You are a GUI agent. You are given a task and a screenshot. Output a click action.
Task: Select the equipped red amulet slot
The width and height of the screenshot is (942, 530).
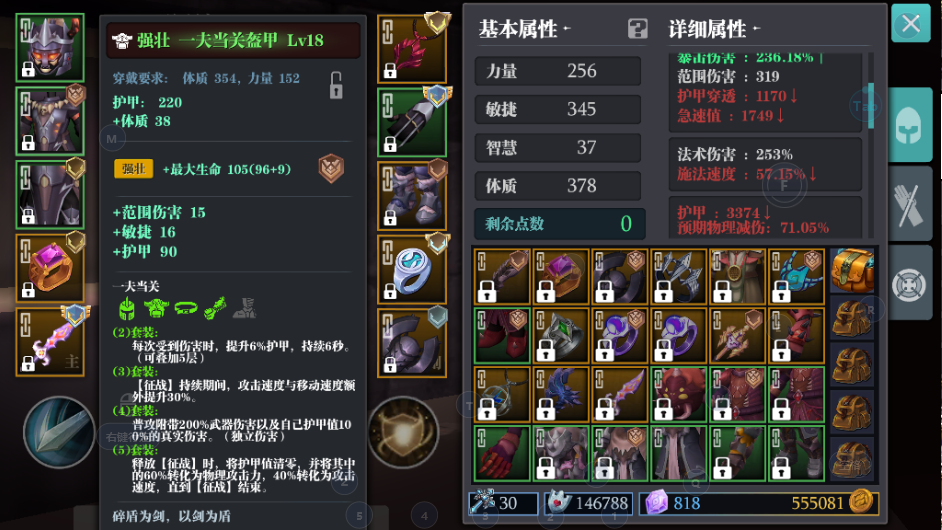point(412,49)
